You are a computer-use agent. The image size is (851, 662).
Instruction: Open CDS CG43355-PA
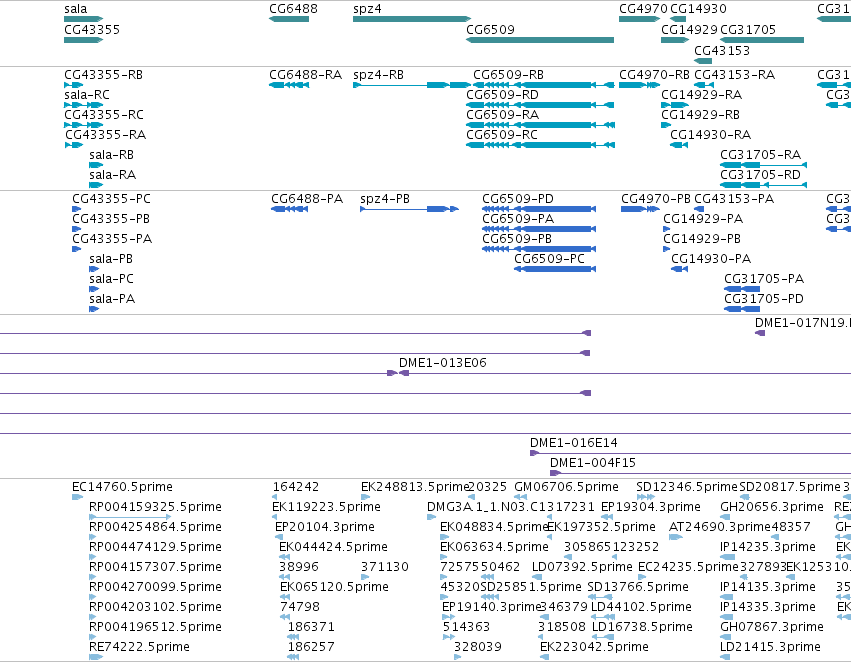(x=77, y=250)
